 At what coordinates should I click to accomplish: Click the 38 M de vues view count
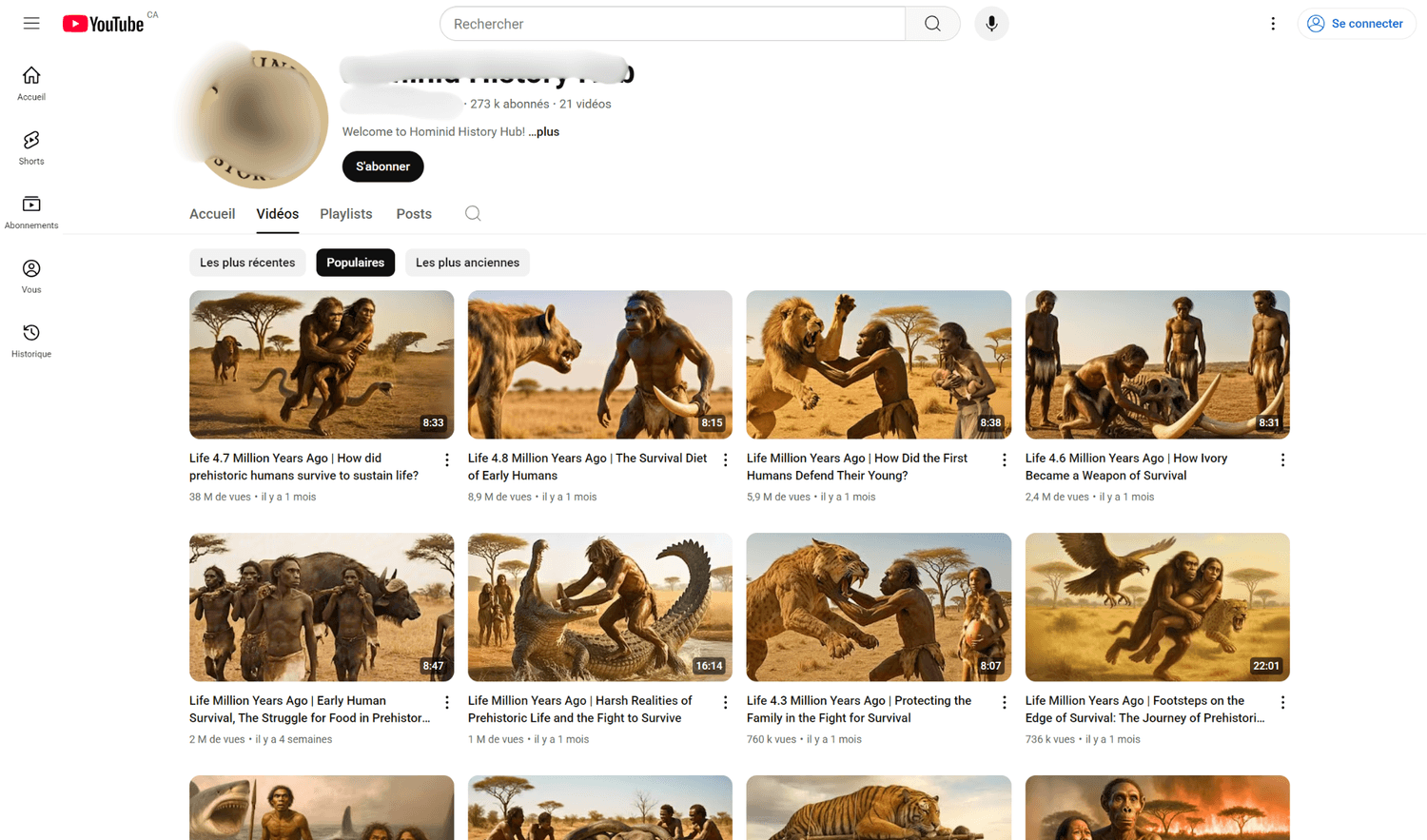coord(220,497)
